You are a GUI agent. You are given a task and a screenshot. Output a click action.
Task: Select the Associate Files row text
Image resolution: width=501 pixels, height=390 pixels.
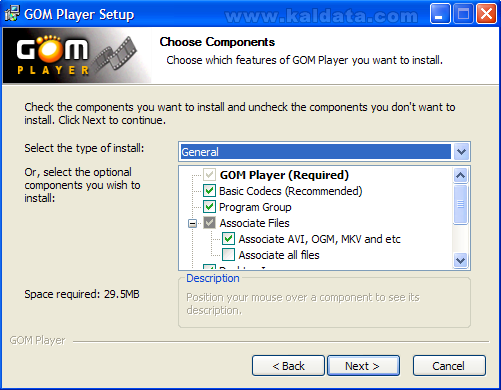coord(254,223)
